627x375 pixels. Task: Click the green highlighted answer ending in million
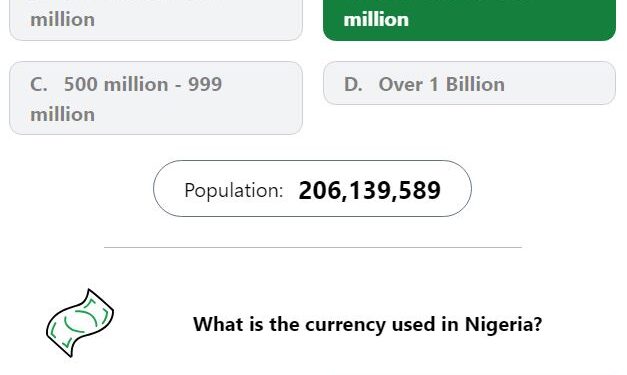click(469, 20)
